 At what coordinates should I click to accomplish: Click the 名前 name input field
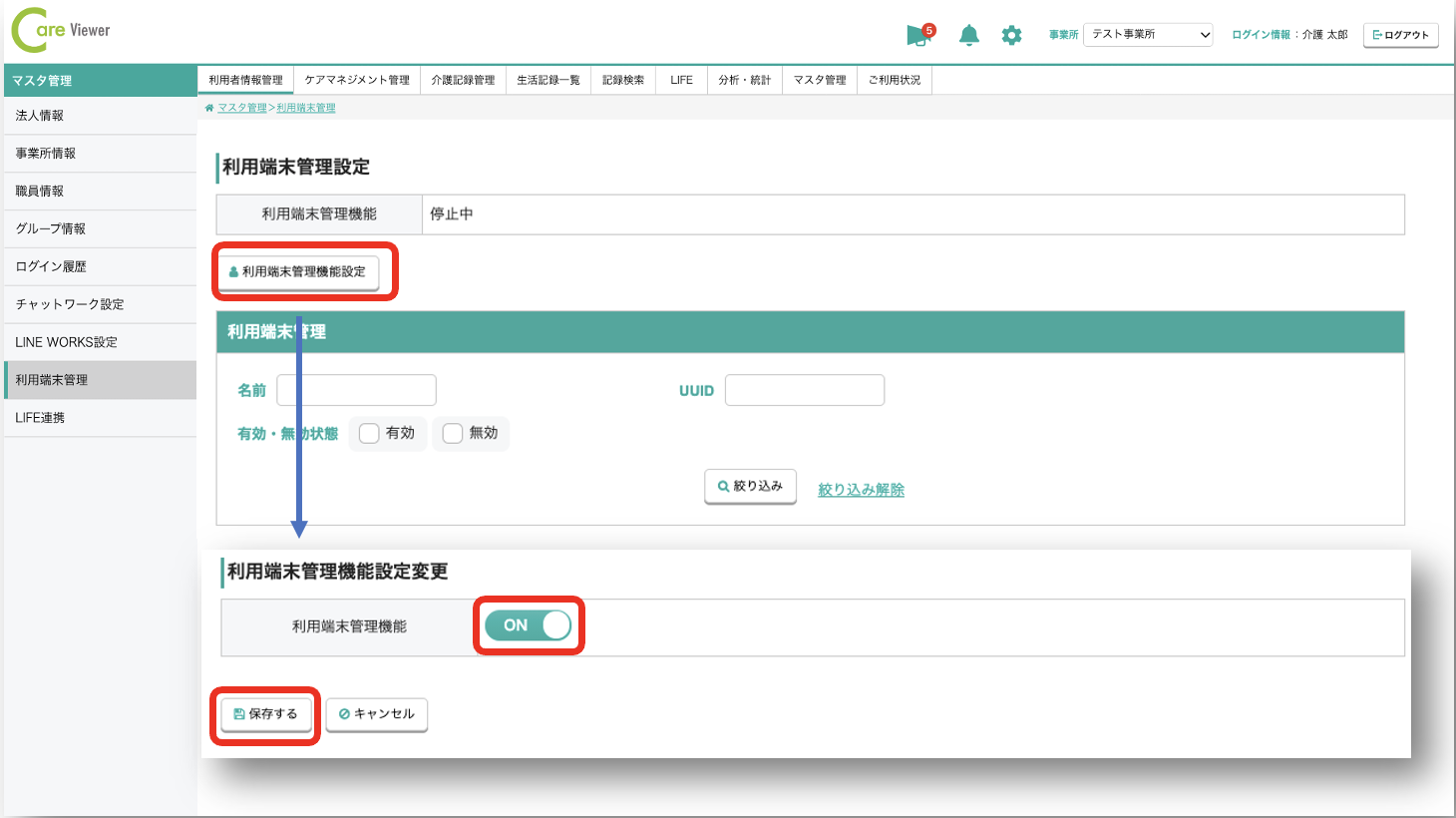(356, 390)
